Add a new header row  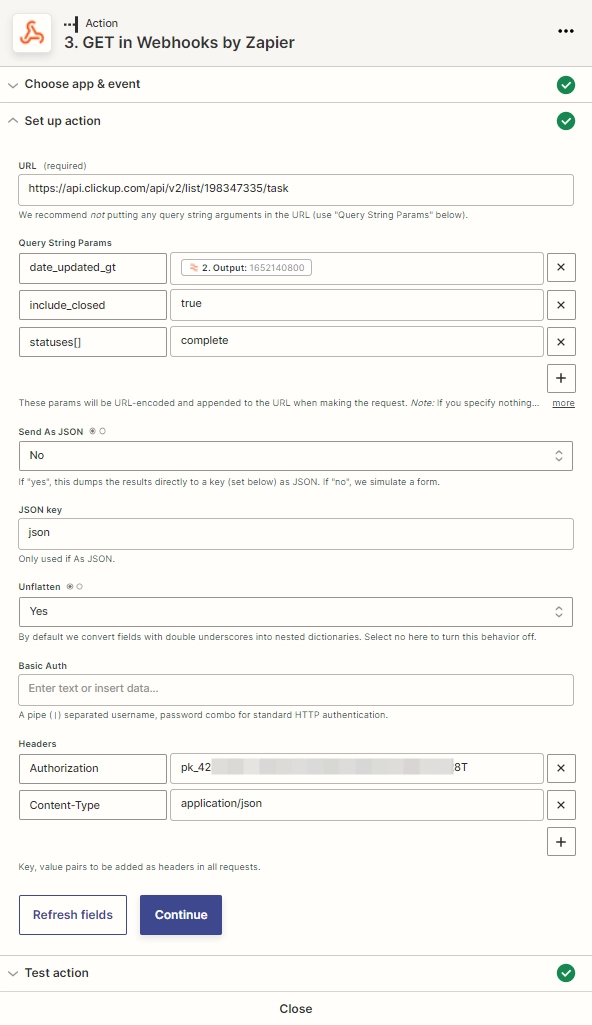pyautogui.click(x=561, y=842)
